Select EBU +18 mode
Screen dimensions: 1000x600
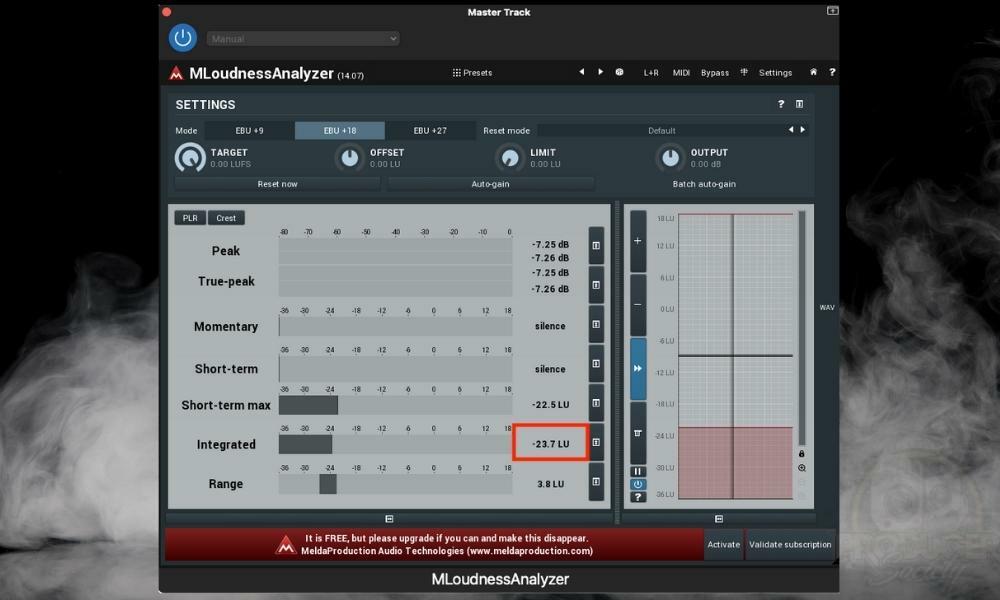[x=340, y=131]
